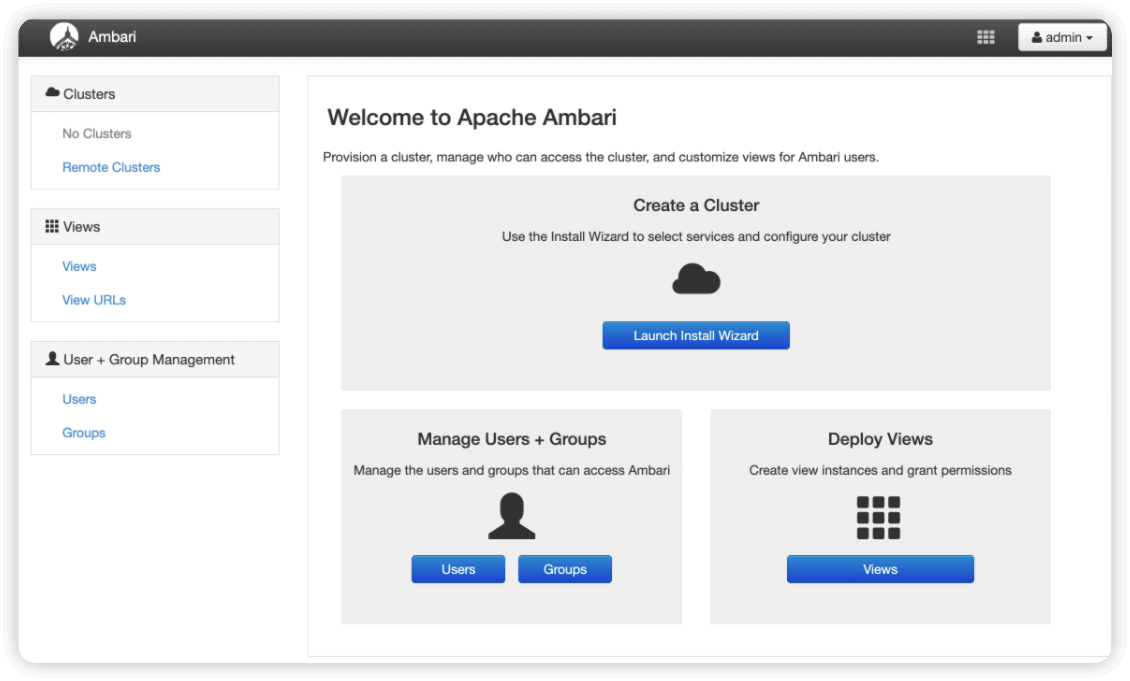Click the large cloud icon in Create a Cluster

pyautogui.click(x=696, y=279)
